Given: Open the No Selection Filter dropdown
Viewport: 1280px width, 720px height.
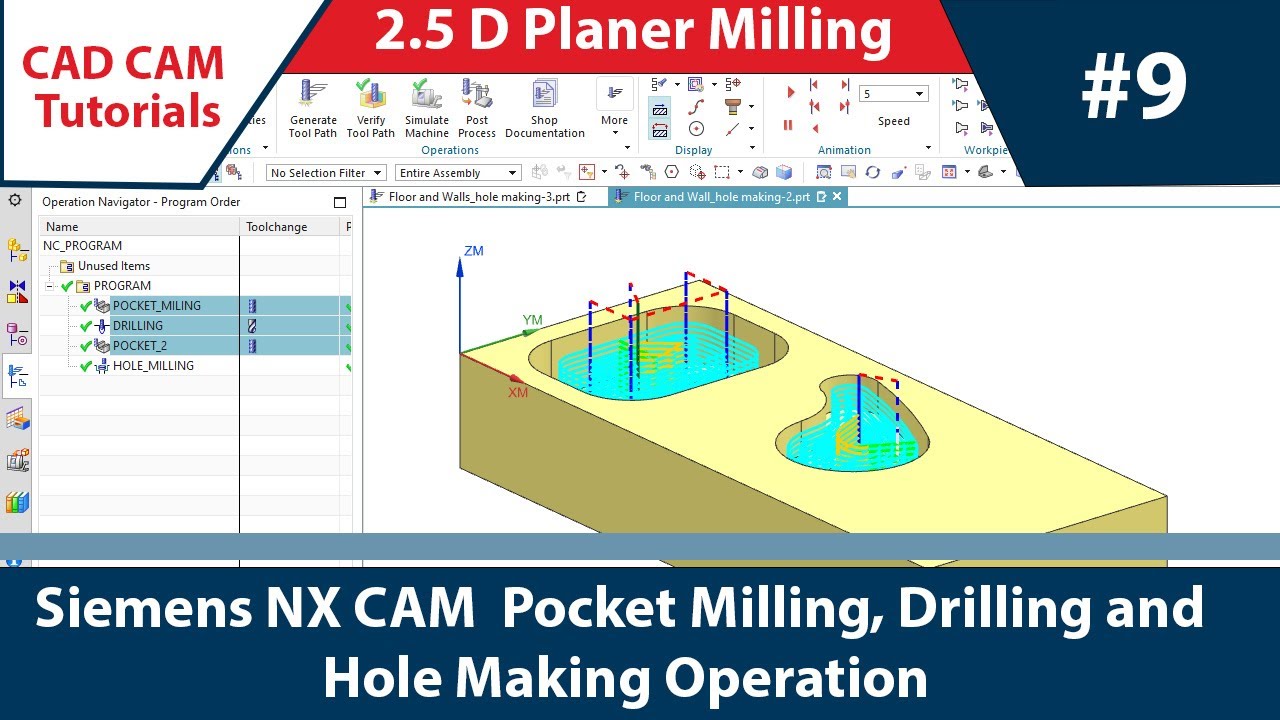Looking at the screenshot, I should click(326, 173).
